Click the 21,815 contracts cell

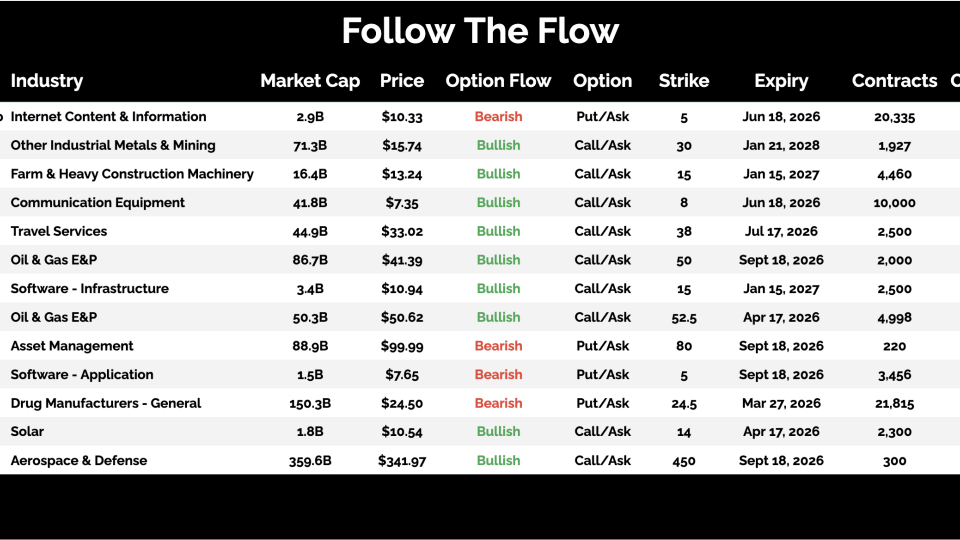tap(894, 404)
